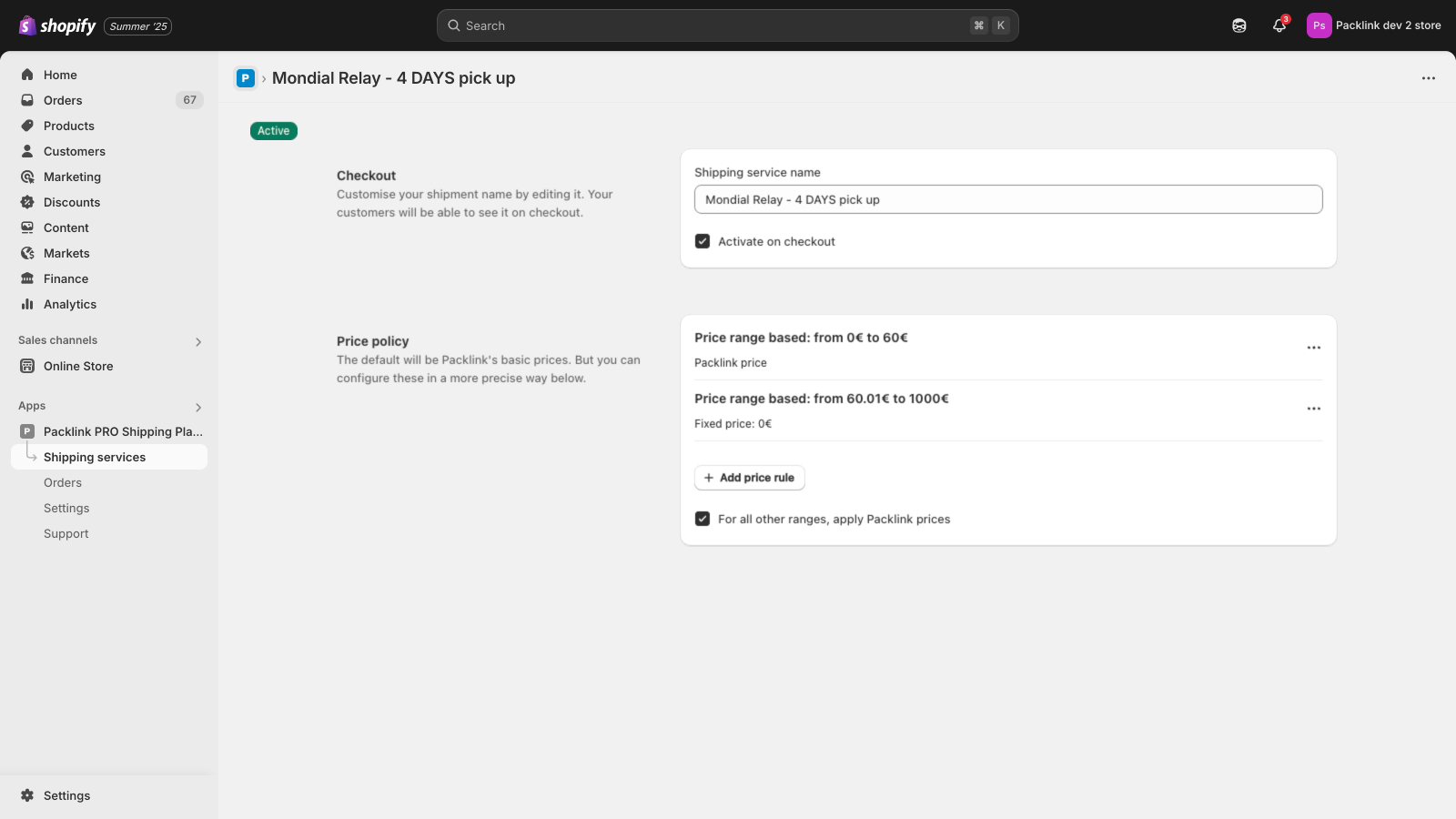Click the Sales channels heading
Viewport: 1456px width, 819px height.
(x=57, y=340)
